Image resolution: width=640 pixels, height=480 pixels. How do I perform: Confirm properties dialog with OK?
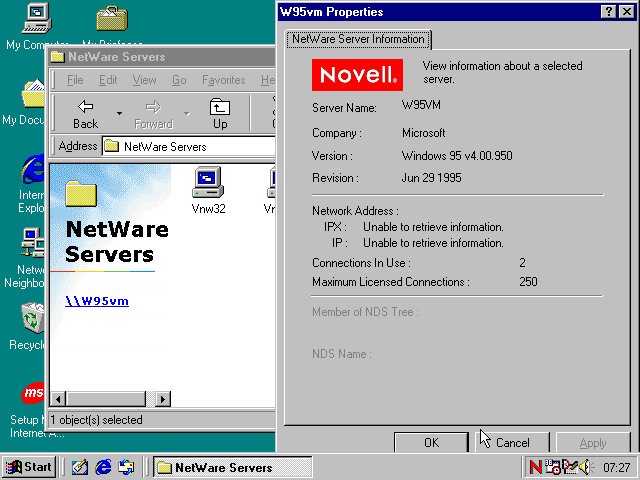click(431, 442)
